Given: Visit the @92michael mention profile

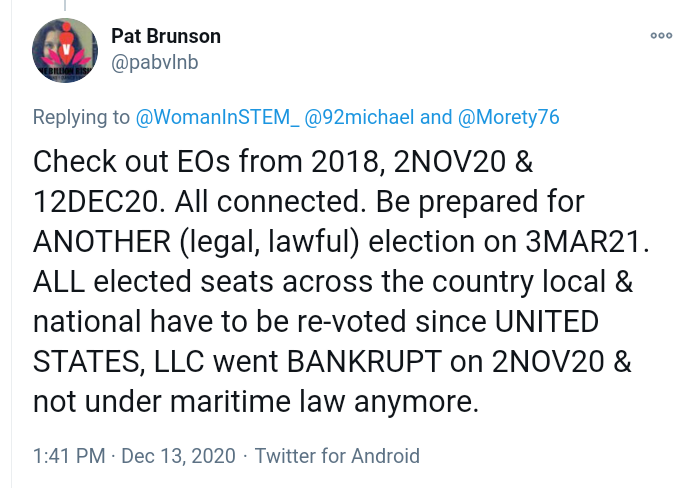Looking at the screenshot, I should pyautogui.click(x=359, y=117).
